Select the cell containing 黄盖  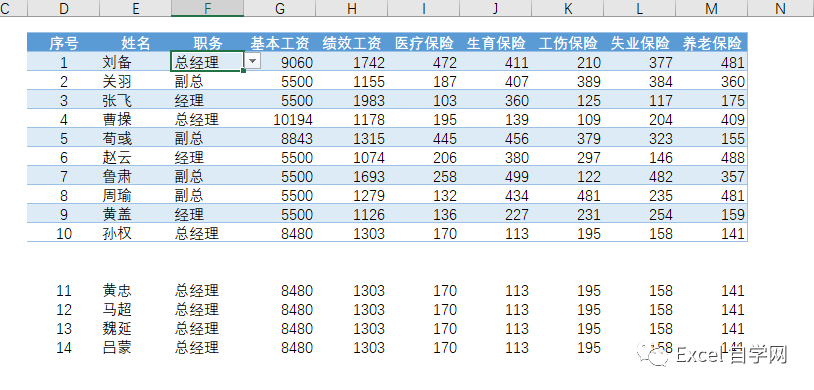pyautogui.click(x=135, y=214)
